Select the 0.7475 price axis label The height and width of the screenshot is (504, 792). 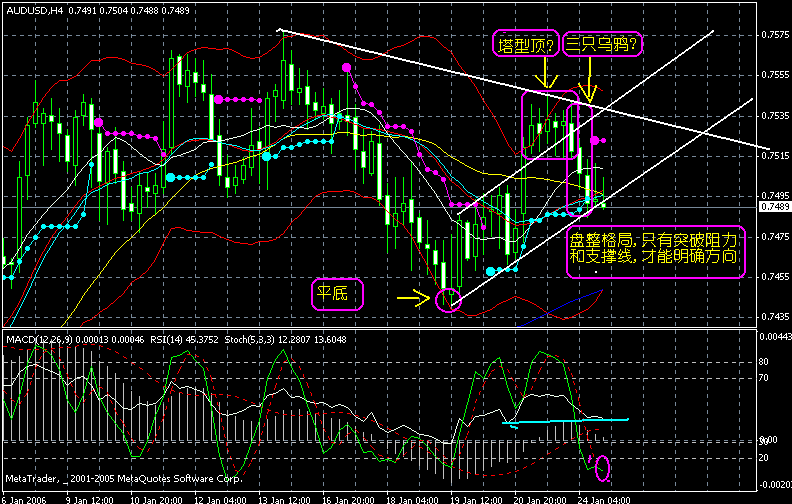click(x=775, y=236)
